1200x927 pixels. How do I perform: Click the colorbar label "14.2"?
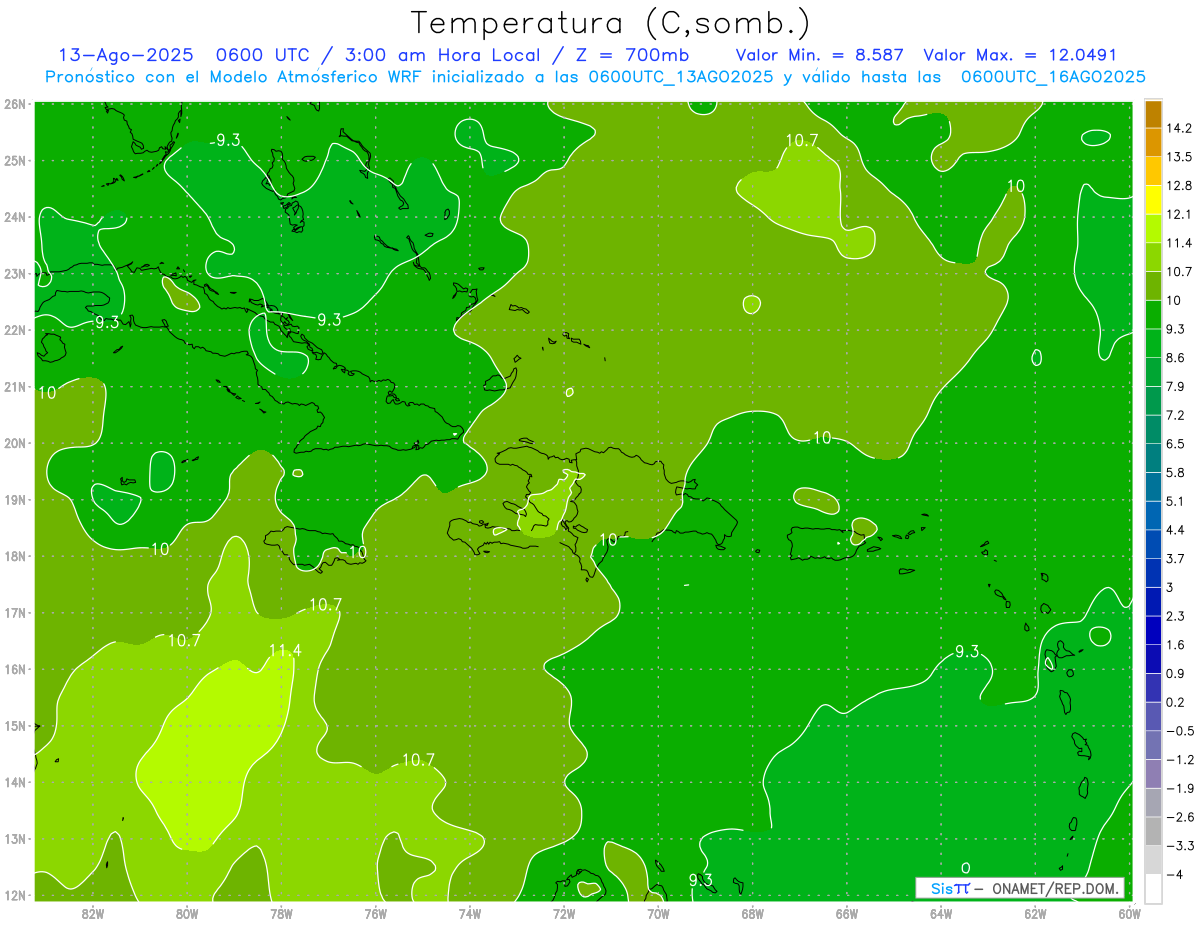(x=1178, y=128)
